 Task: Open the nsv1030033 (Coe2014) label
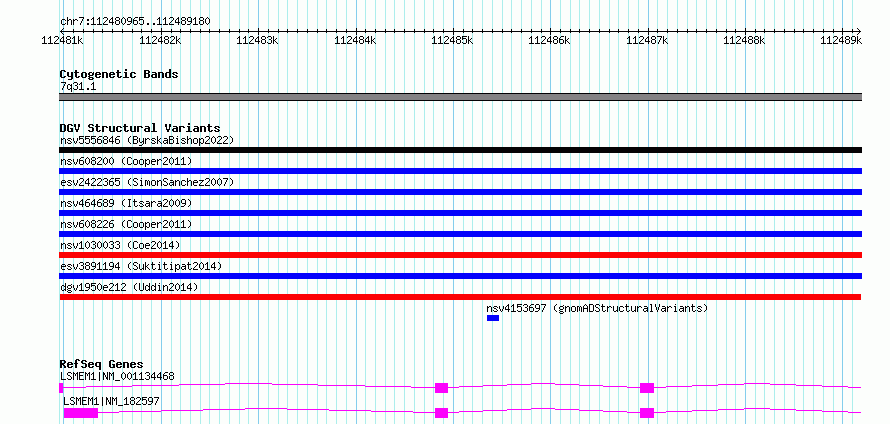[120, 245]
